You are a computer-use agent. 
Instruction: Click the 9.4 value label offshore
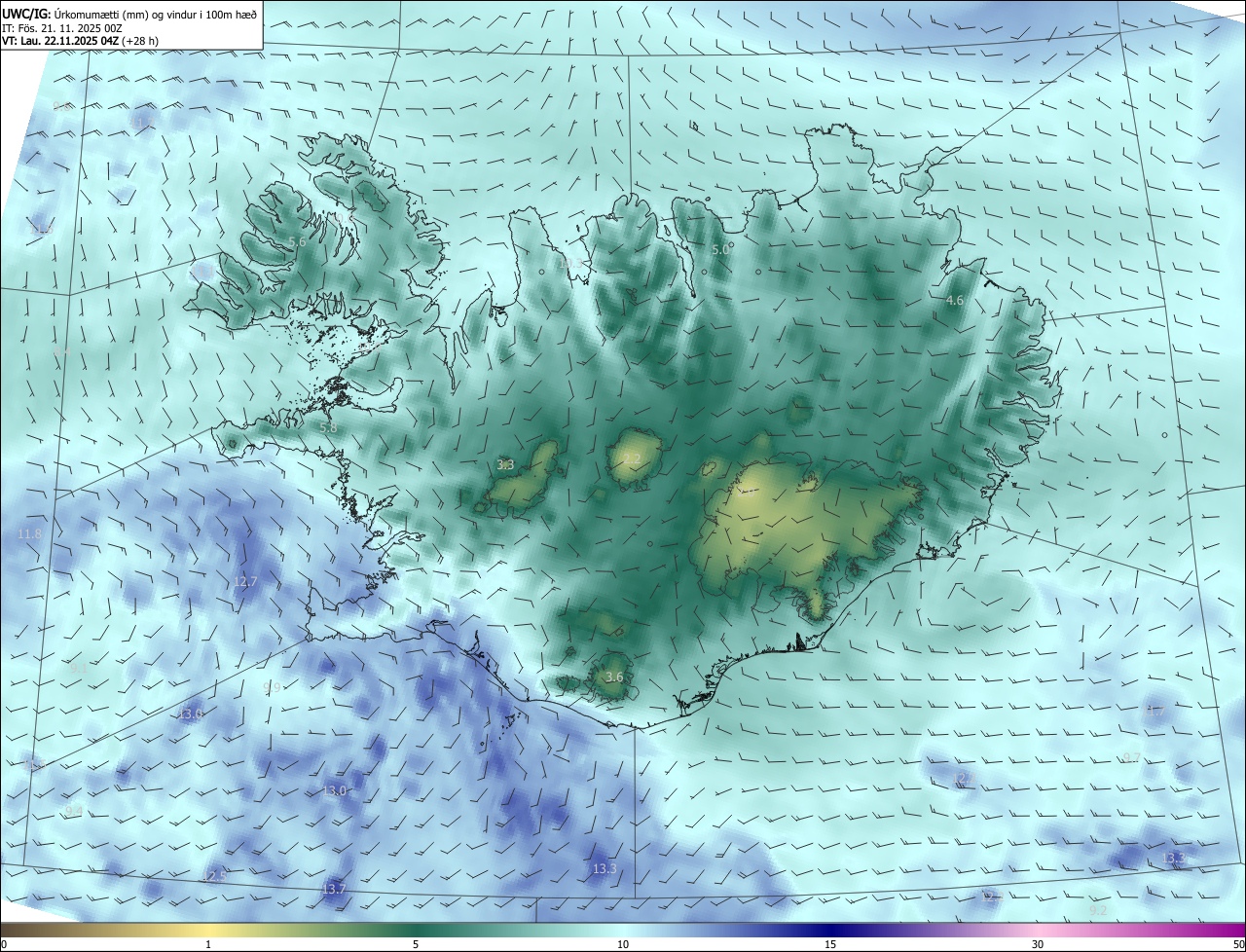point(74,812)
